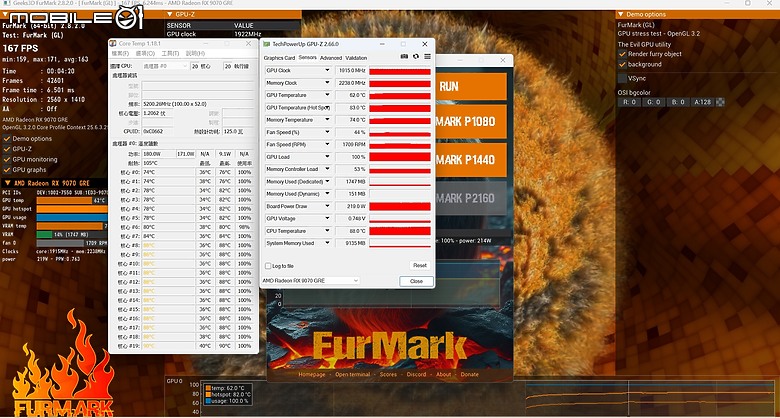Adjust the OSI bgcolor G:0 field
This screenshot has width=780, height=418.
pos(654,103)
